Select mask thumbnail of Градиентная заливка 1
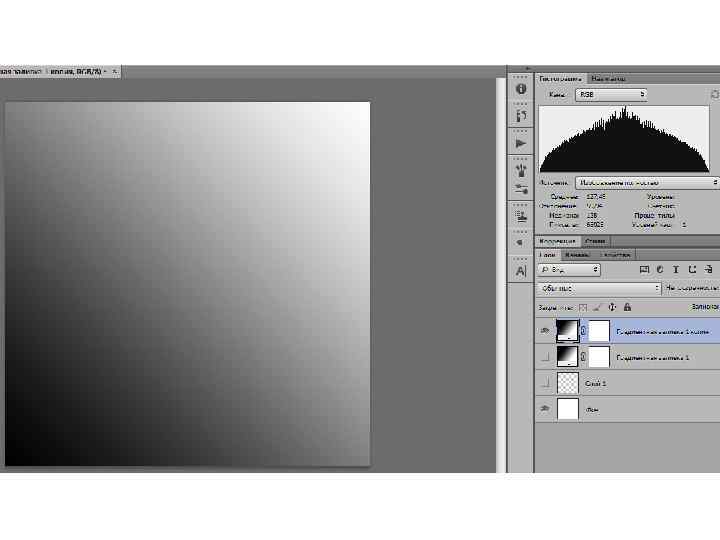This screenshot has height=540, width=720. (599, 357)
